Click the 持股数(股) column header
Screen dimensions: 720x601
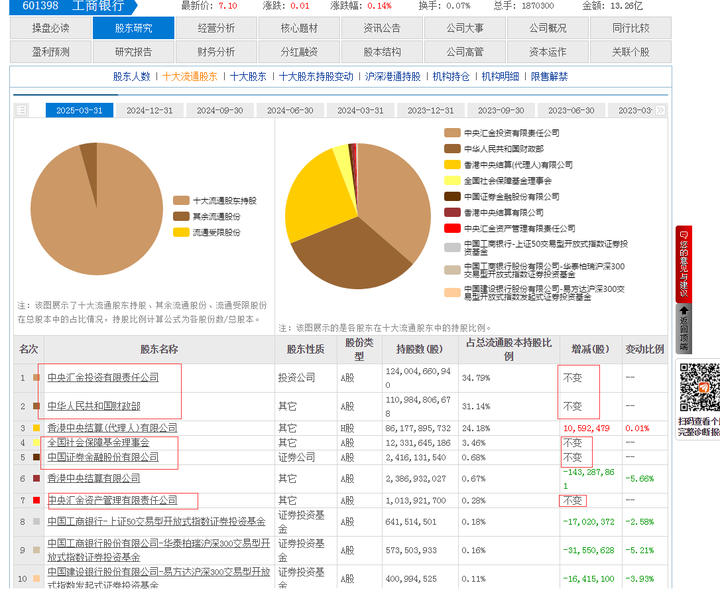(420, 349)
